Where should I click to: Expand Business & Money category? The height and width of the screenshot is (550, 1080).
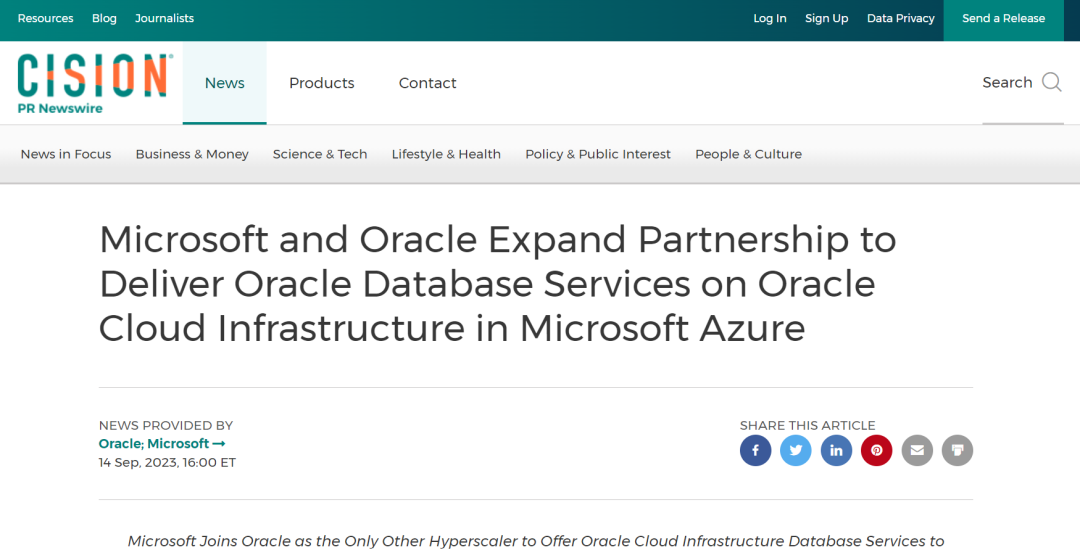click(x=192, y=154)
